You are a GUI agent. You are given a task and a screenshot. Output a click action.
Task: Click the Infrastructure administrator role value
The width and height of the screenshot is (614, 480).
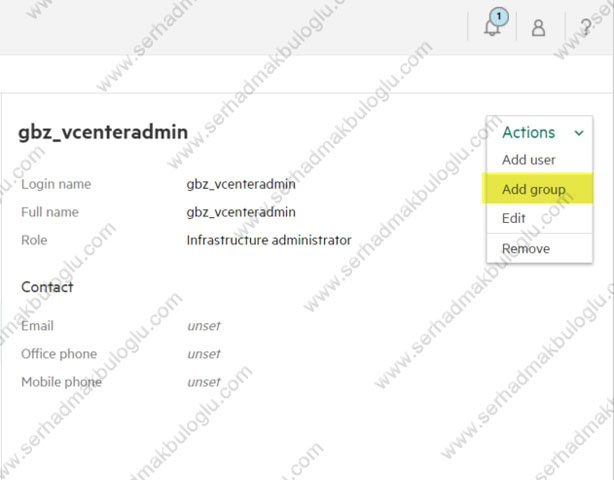point(269,240)
